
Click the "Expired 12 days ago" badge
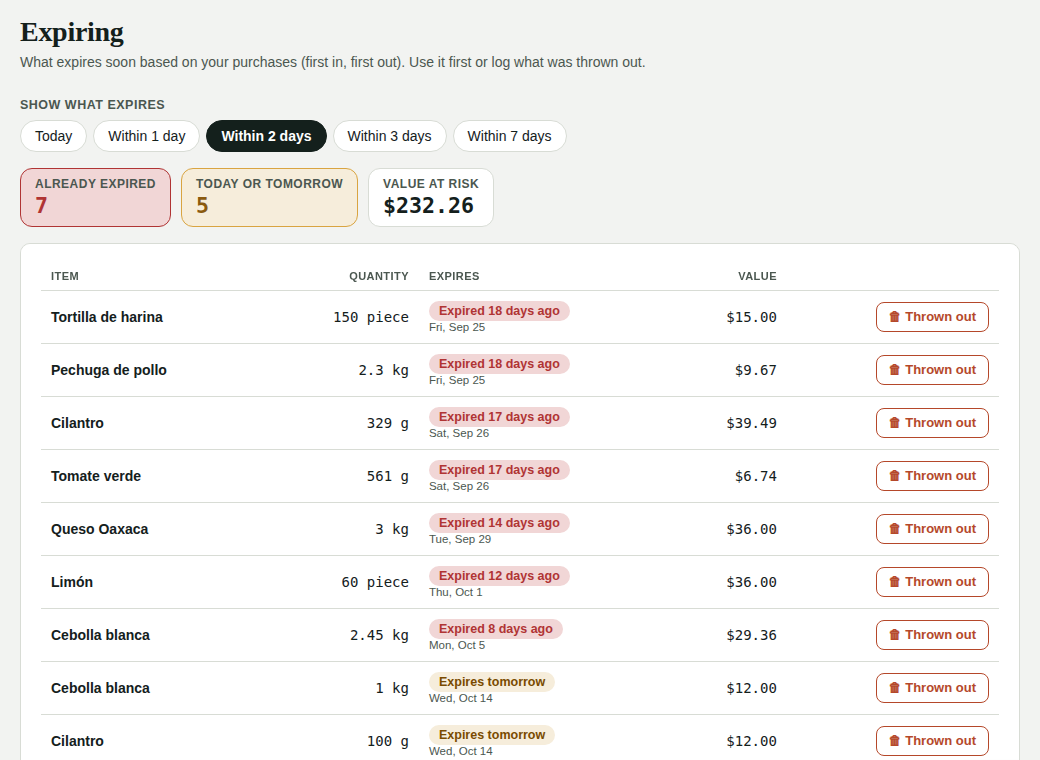(x=499, y=576)
